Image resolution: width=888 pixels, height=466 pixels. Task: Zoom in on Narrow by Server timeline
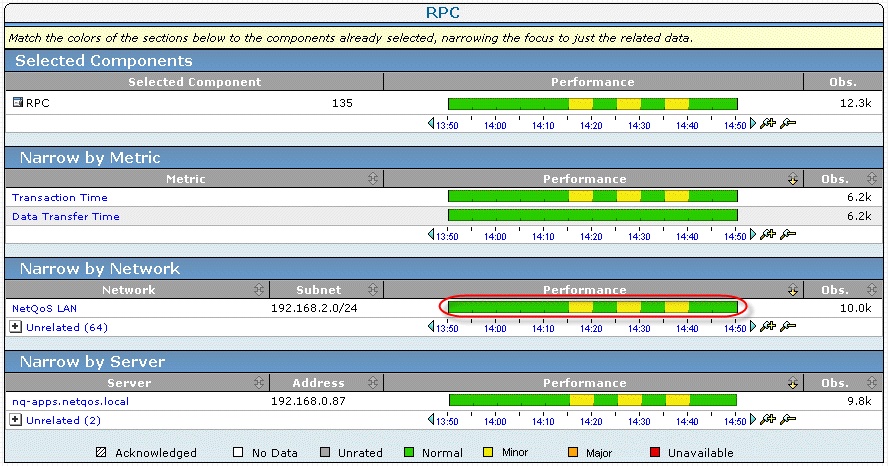[x=768, y=419]
